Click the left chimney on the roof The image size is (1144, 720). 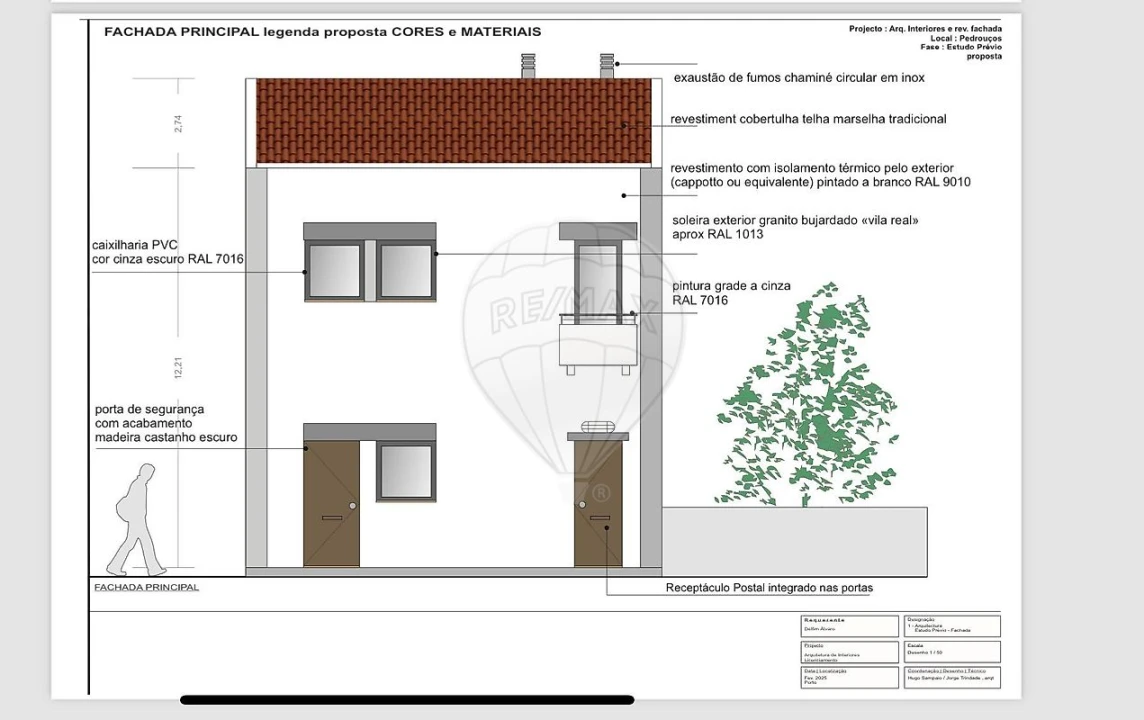click(528, 66)
